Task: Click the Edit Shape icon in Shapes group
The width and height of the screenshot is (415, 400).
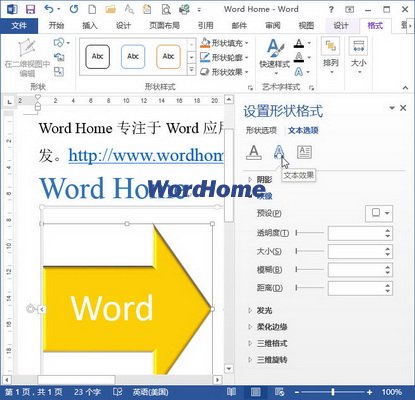Action: coord(60,42)
